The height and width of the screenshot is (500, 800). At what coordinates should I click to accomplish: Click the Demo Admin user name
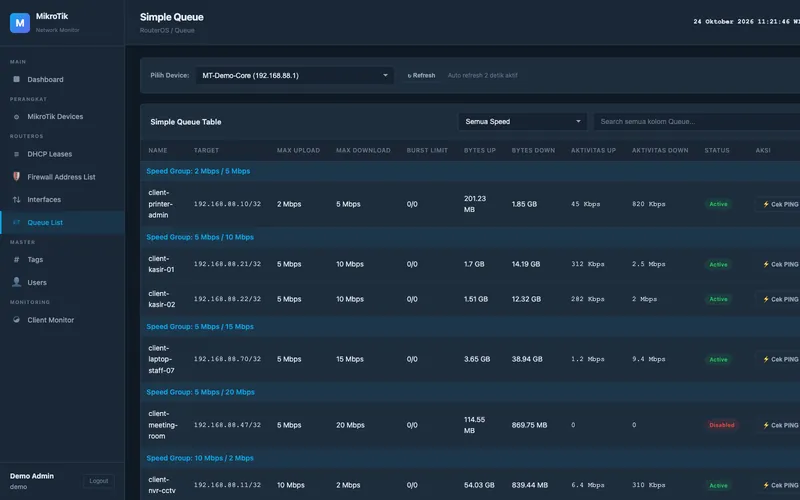coord(32,476)
